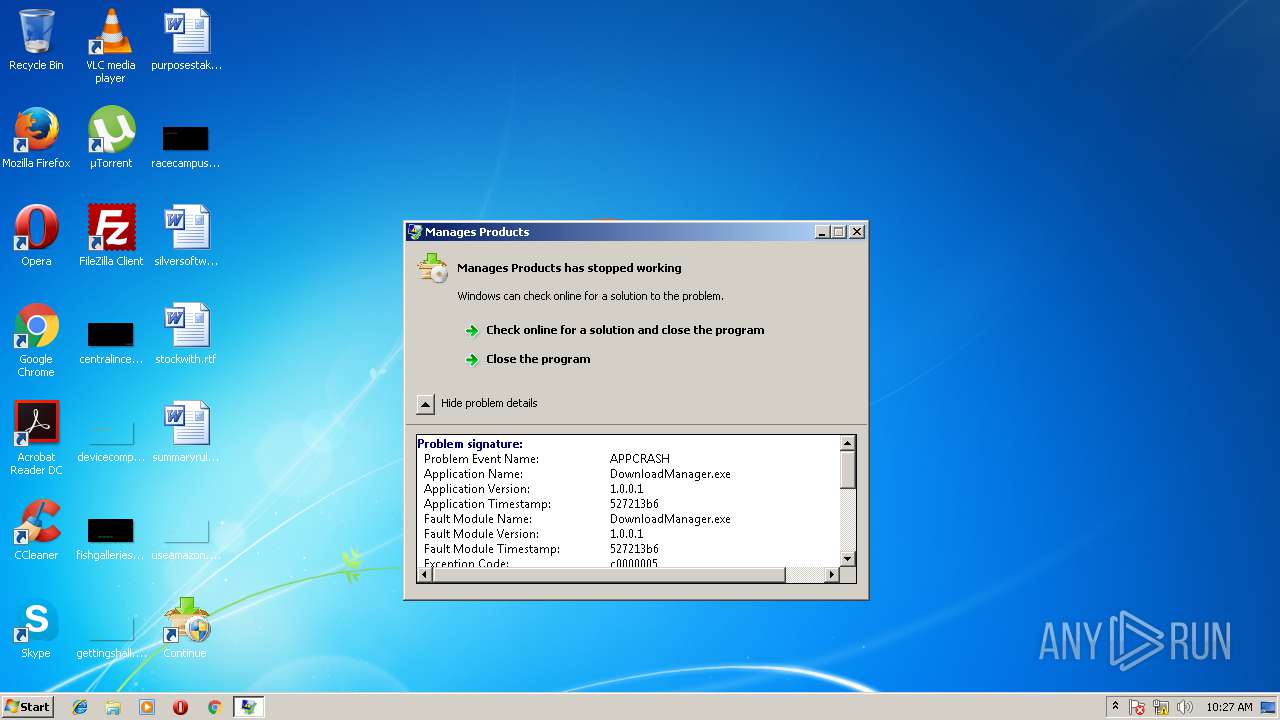Image resolution: width=1280 pixels, height=720 pixels.
Task: Open Skype desktop shortcut
Action: 36,628
